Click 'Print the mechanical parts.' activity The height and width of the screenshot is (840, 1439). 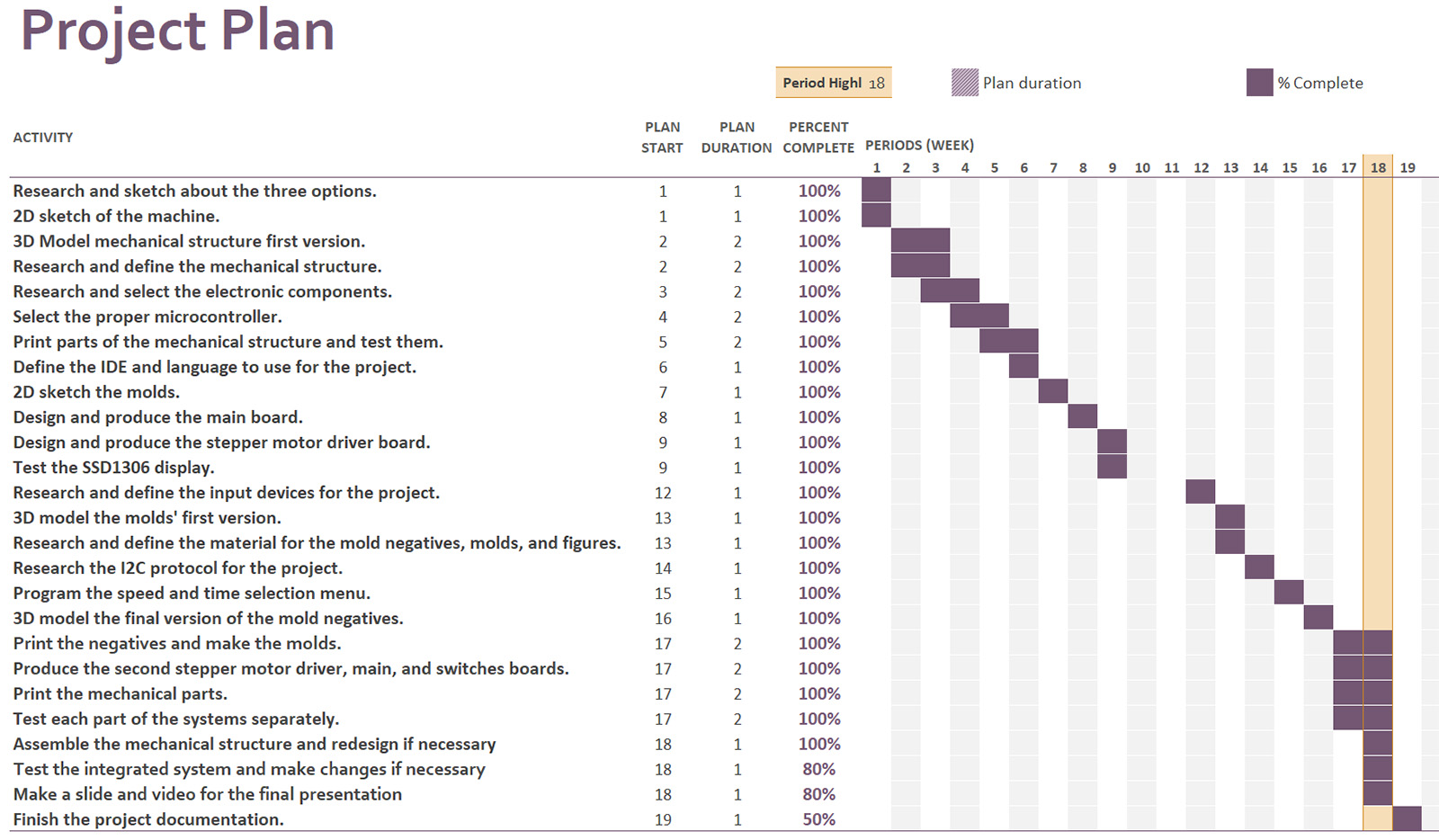coord(120,695)
